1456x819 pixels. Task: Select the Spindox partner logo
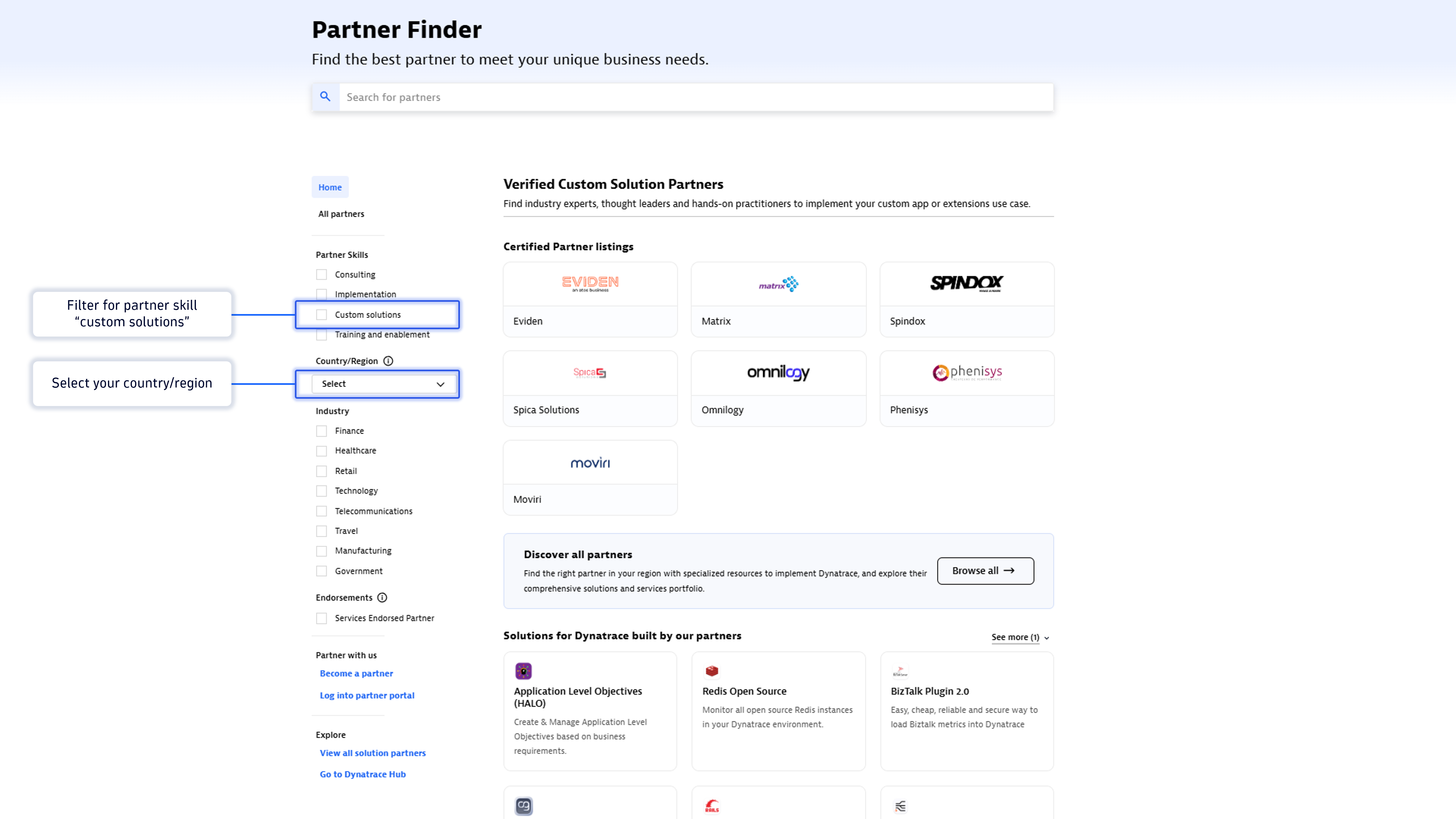coord(967,284)
